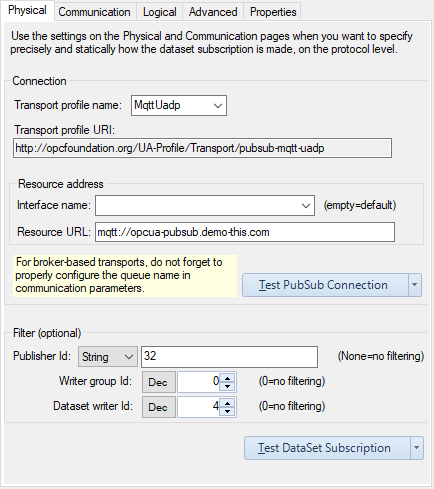Screen dimensions: 434x489
Task: Open Test PubSub Connection split arrow menu
Action: tap(415, 285)
